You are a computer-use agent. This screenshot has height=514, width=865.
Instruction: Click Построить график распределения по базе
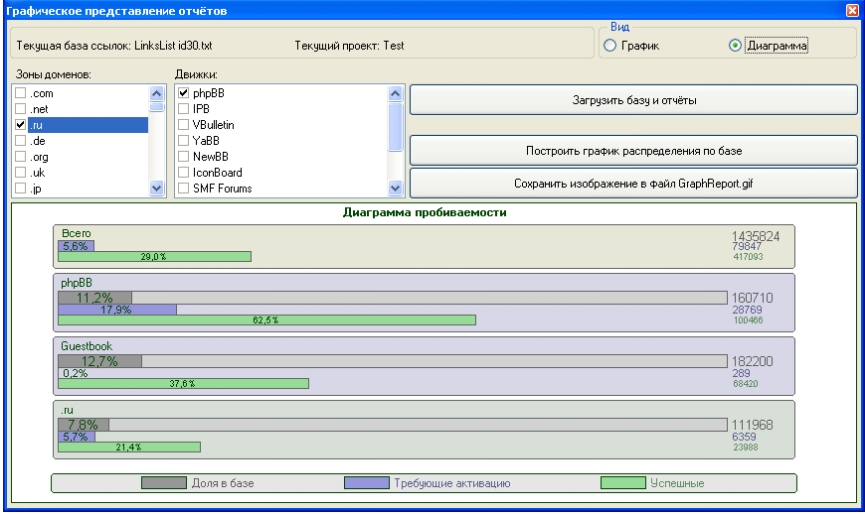(x=633, y=151)
